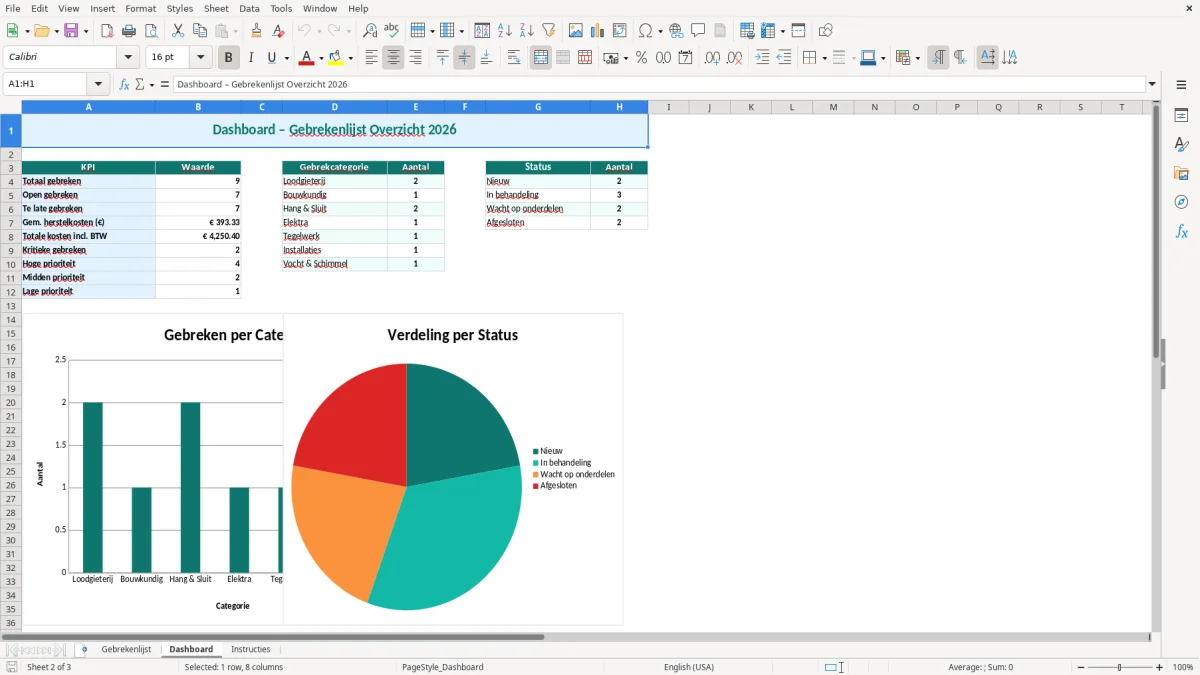Open the Tools menu

pos(281,8)
